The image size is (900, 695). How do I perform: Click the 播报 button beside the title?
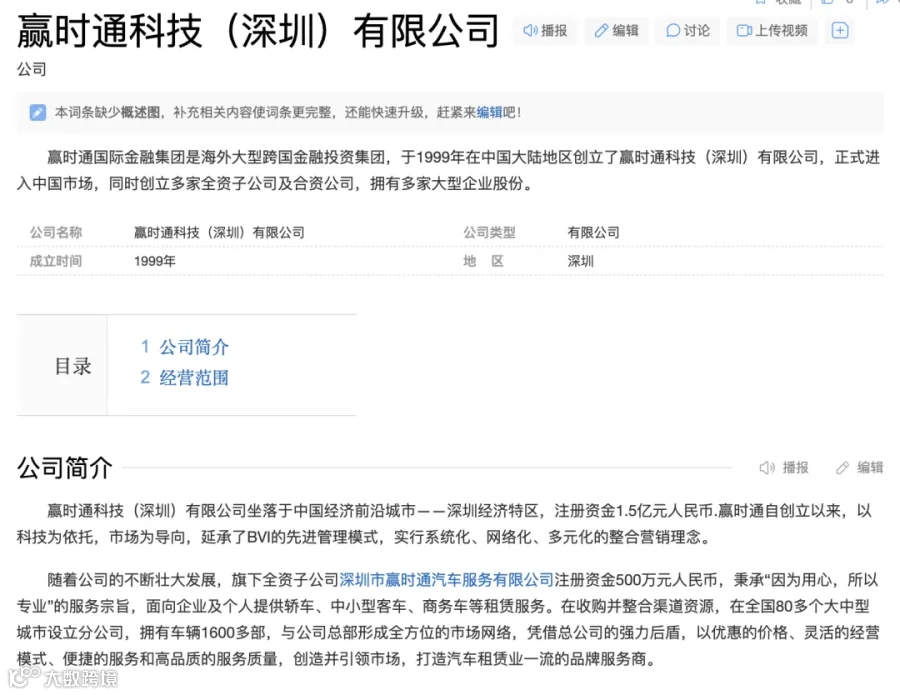545,30
